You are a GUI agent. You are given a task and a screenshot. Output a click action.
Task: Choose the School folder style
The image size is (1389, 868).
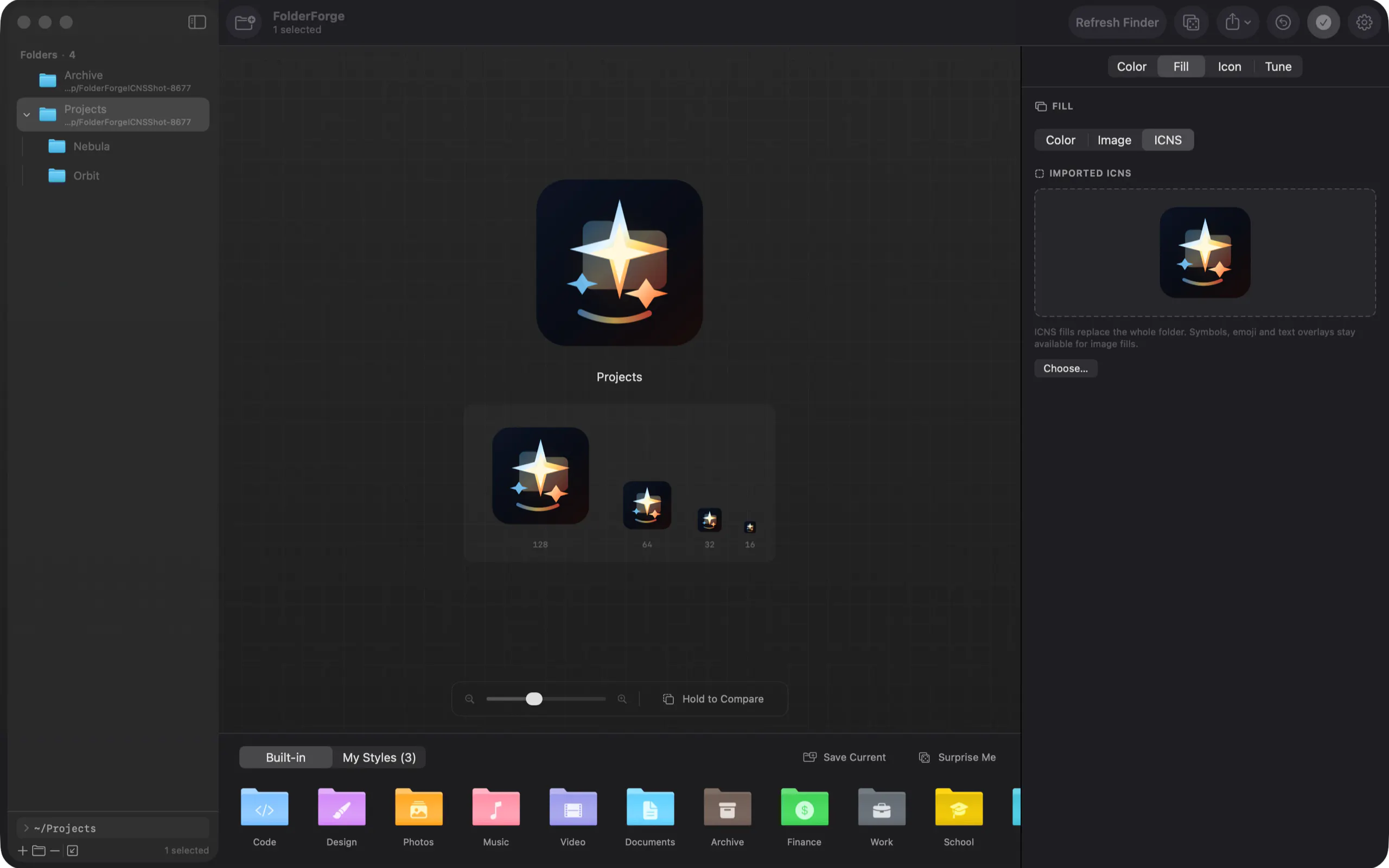(x=959, y=817)
